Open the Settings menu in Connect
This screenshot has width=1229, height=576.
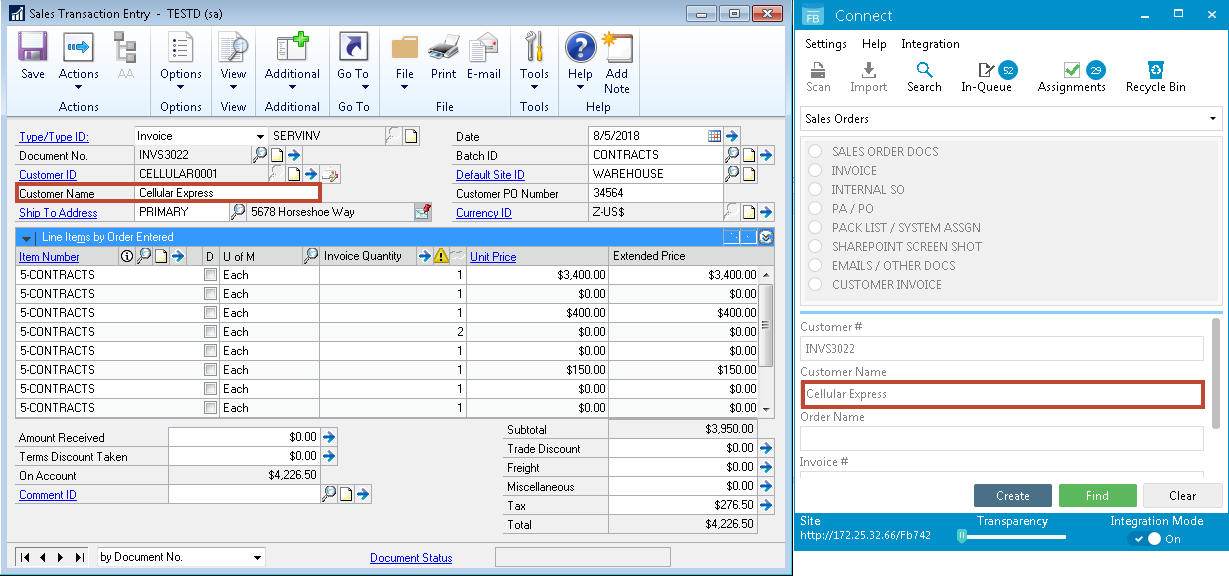point(826,44)
